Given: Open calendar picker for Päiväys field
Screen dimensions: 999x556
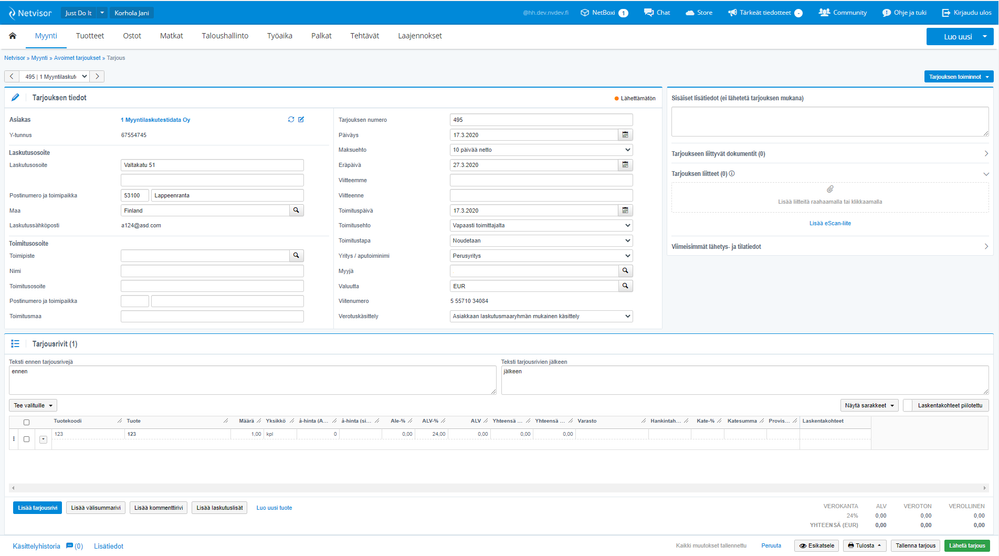Looking at the screenshot, I should click(x=626, y=135).
